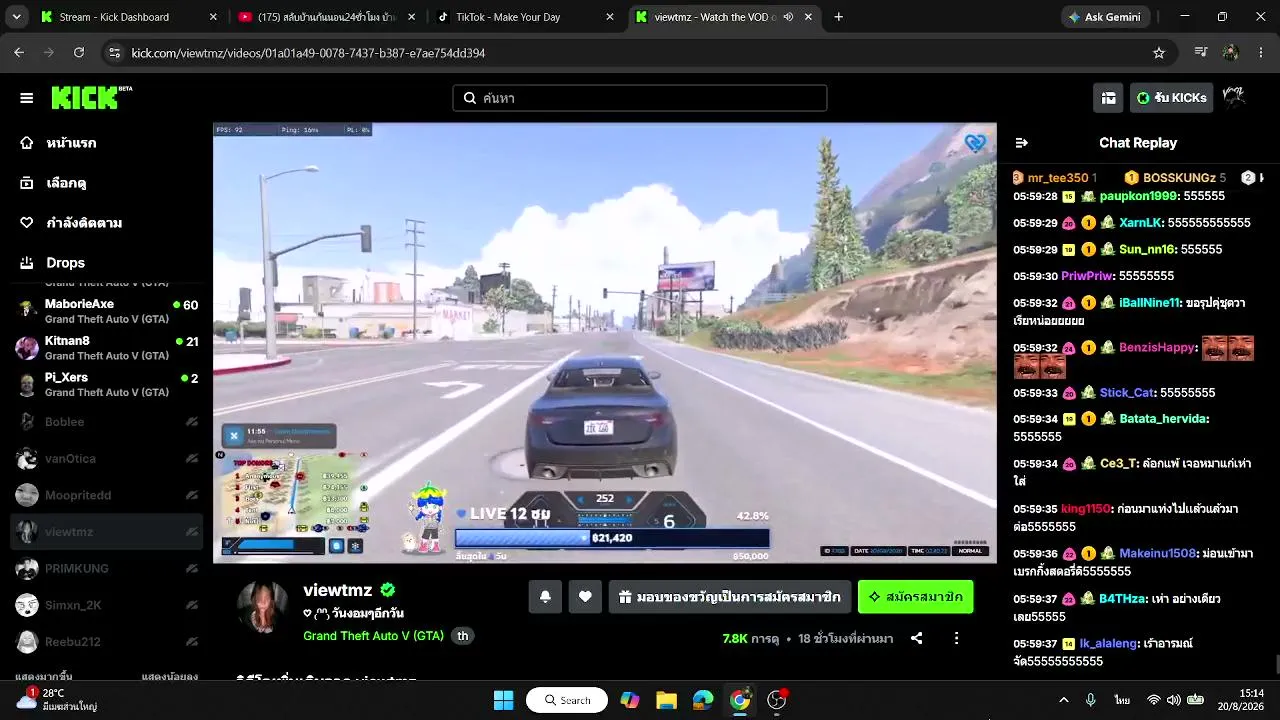Open PriwPriw chat user name
Viewport: 1280px width, 720px height.
1087,276
